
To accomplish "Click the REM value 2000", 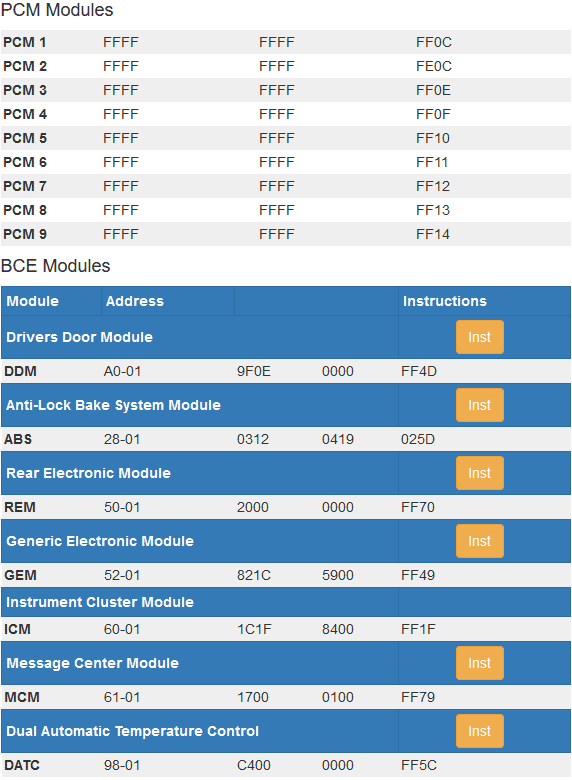I will 253,507.
